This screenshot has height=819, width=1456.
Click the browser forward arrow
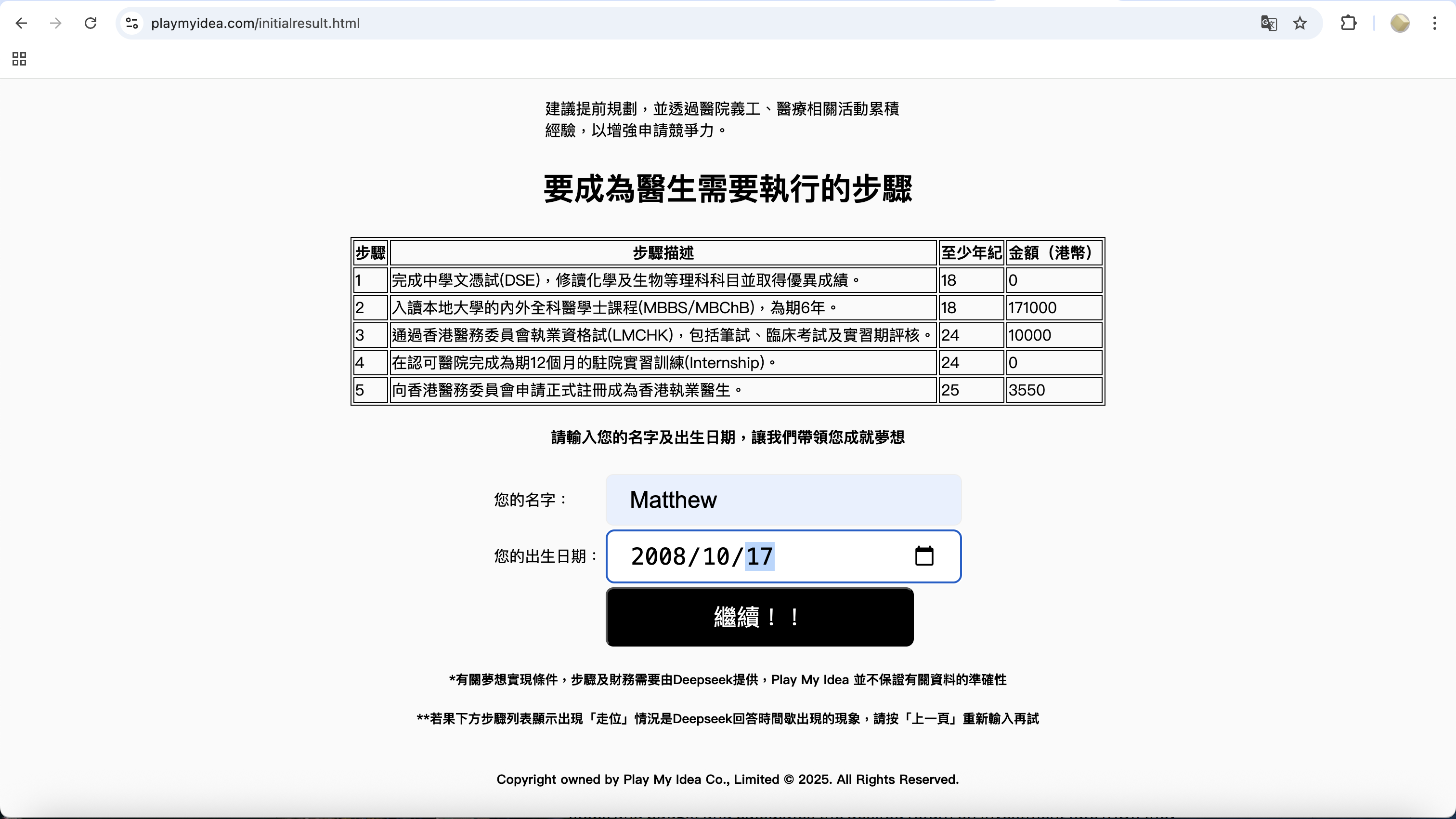[x=55, y=23]
